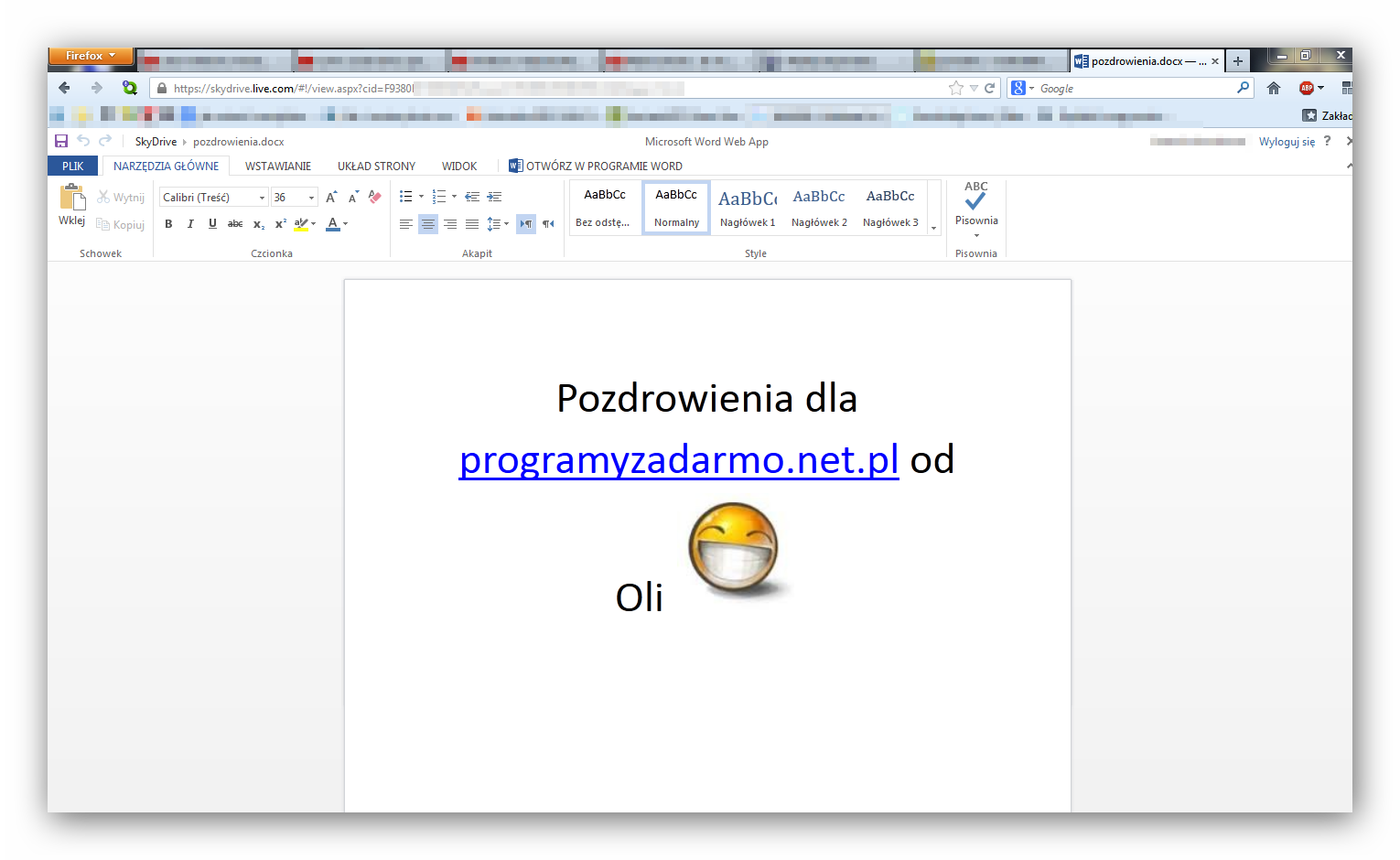The image size is (1400, 860).
Task: Open the font color dropdown arrow
Action: pyautogui.click(x=345, y=224)
